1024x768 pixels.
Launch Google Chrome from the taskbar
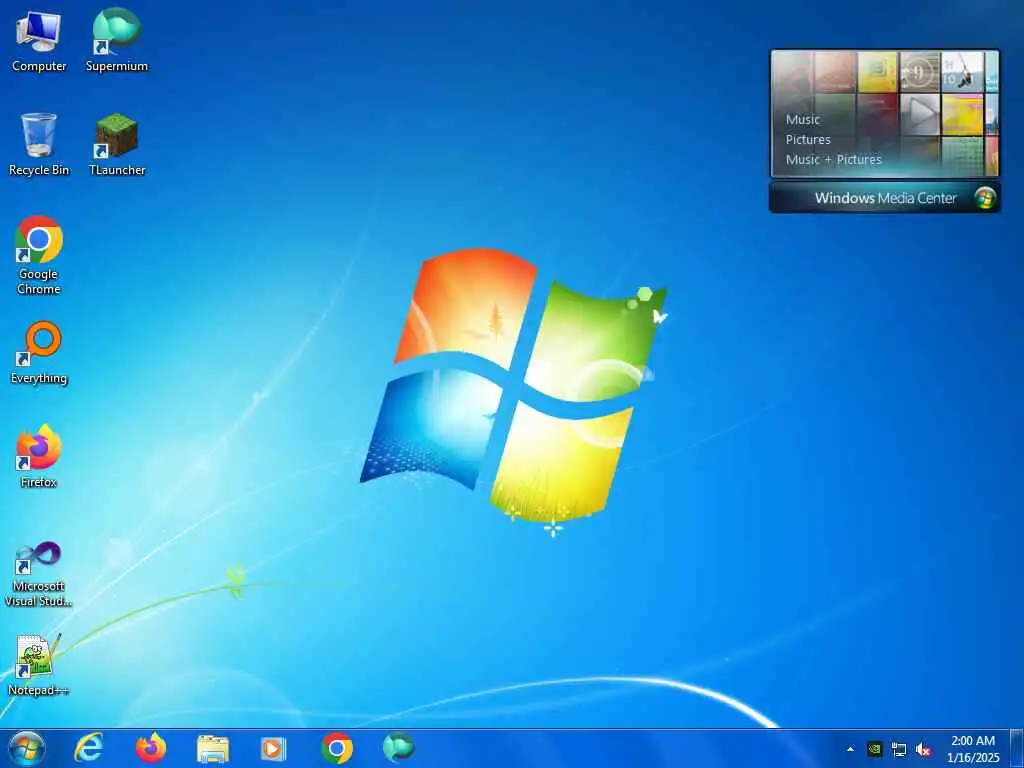click(337, 749)
